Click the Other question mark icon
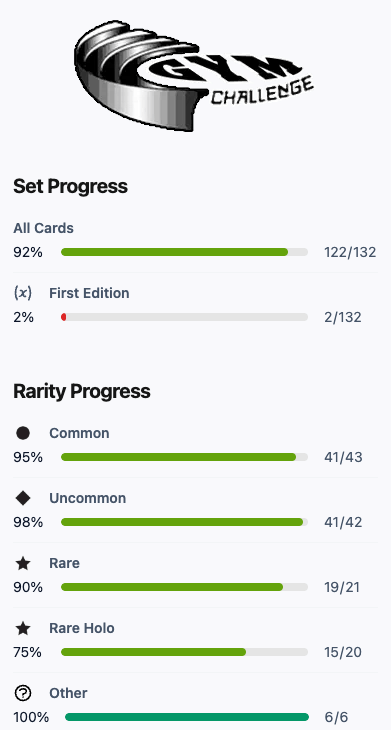This screenshot has height=730, width=391. pos(23,693)
